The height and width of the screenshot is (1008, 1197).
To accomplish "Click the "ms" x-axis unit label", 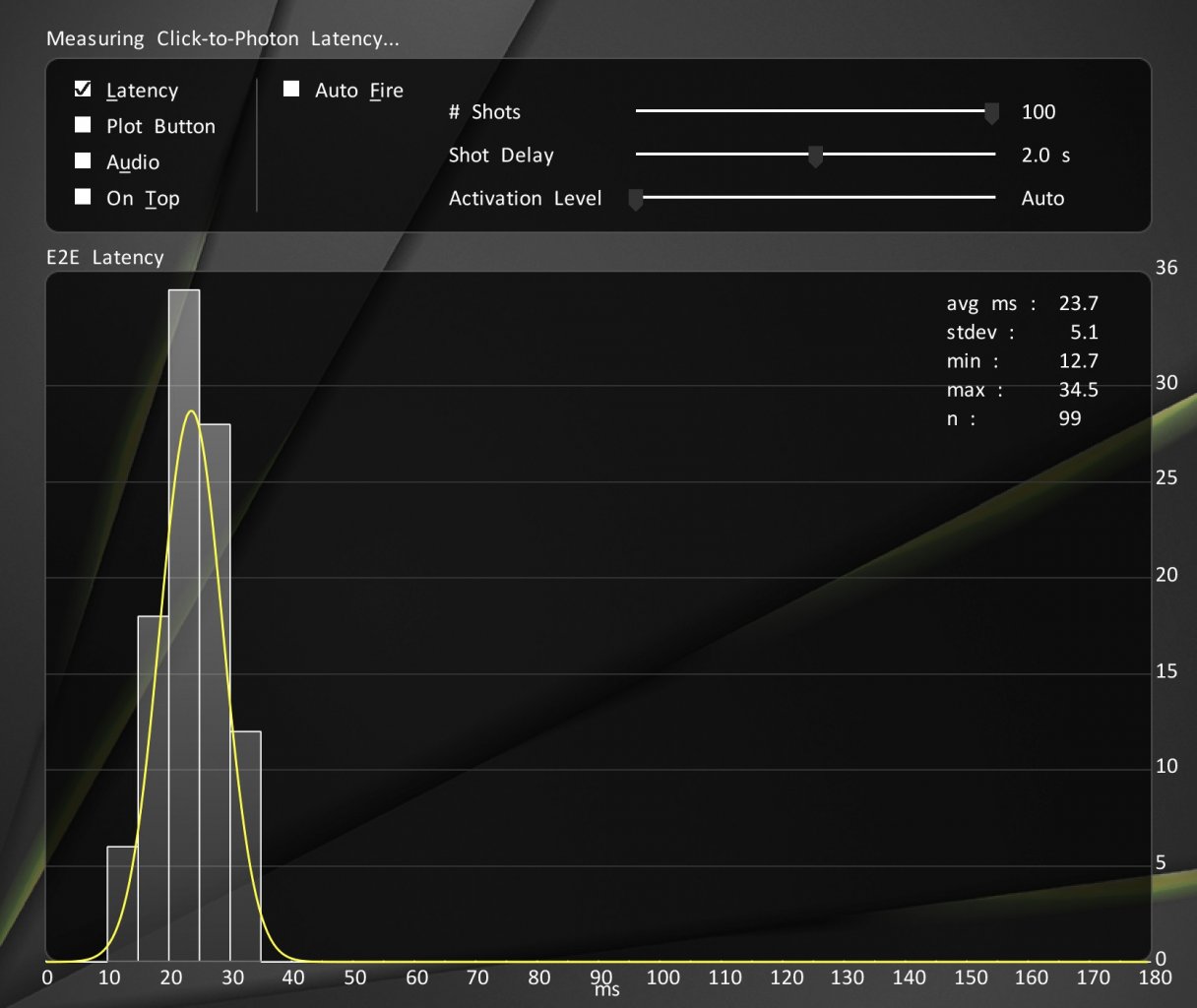I will coord(607,990).
